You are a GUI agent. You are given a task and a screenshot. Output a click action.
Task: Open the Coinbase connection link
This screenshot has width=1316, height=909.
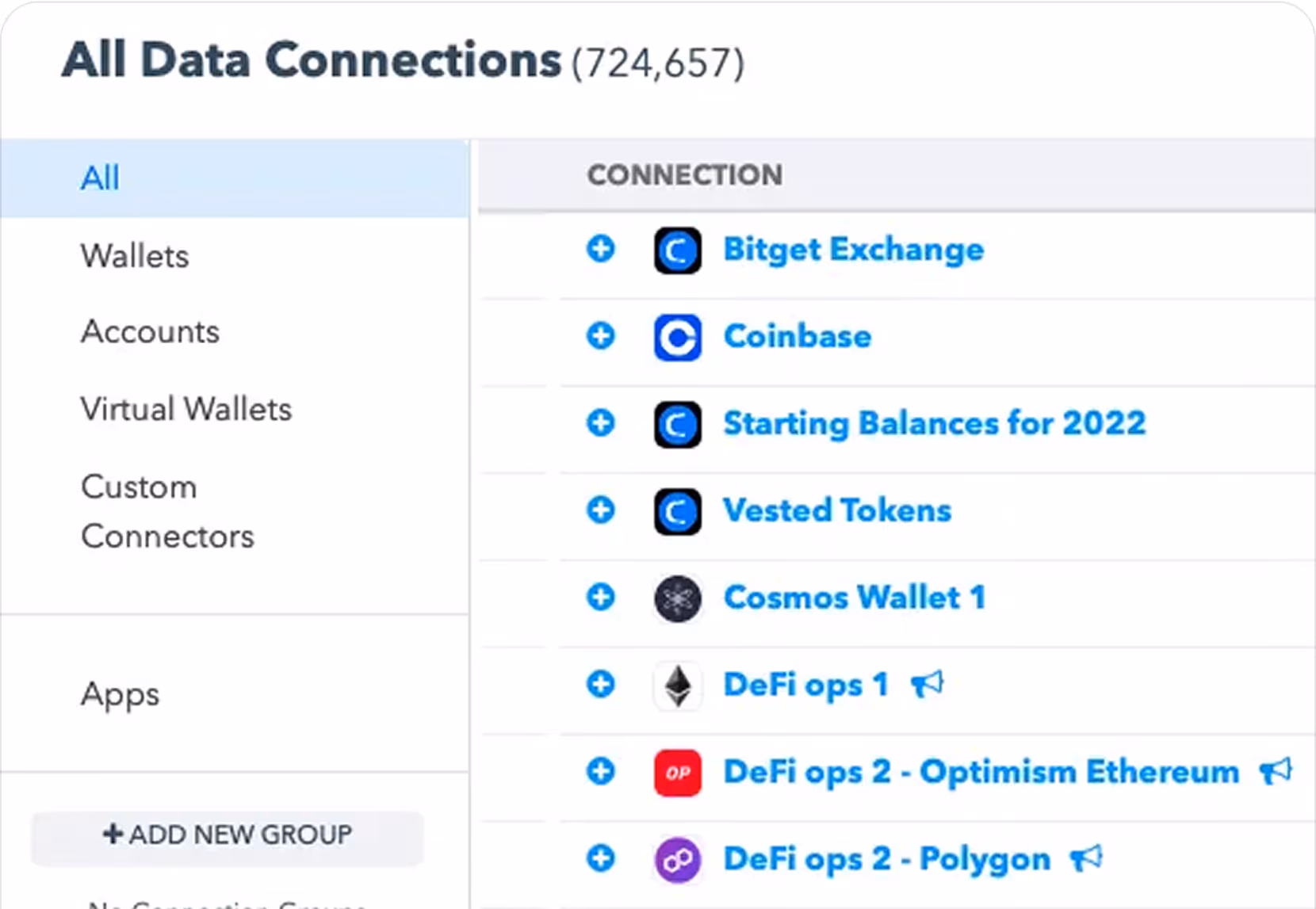coord(798,336)
